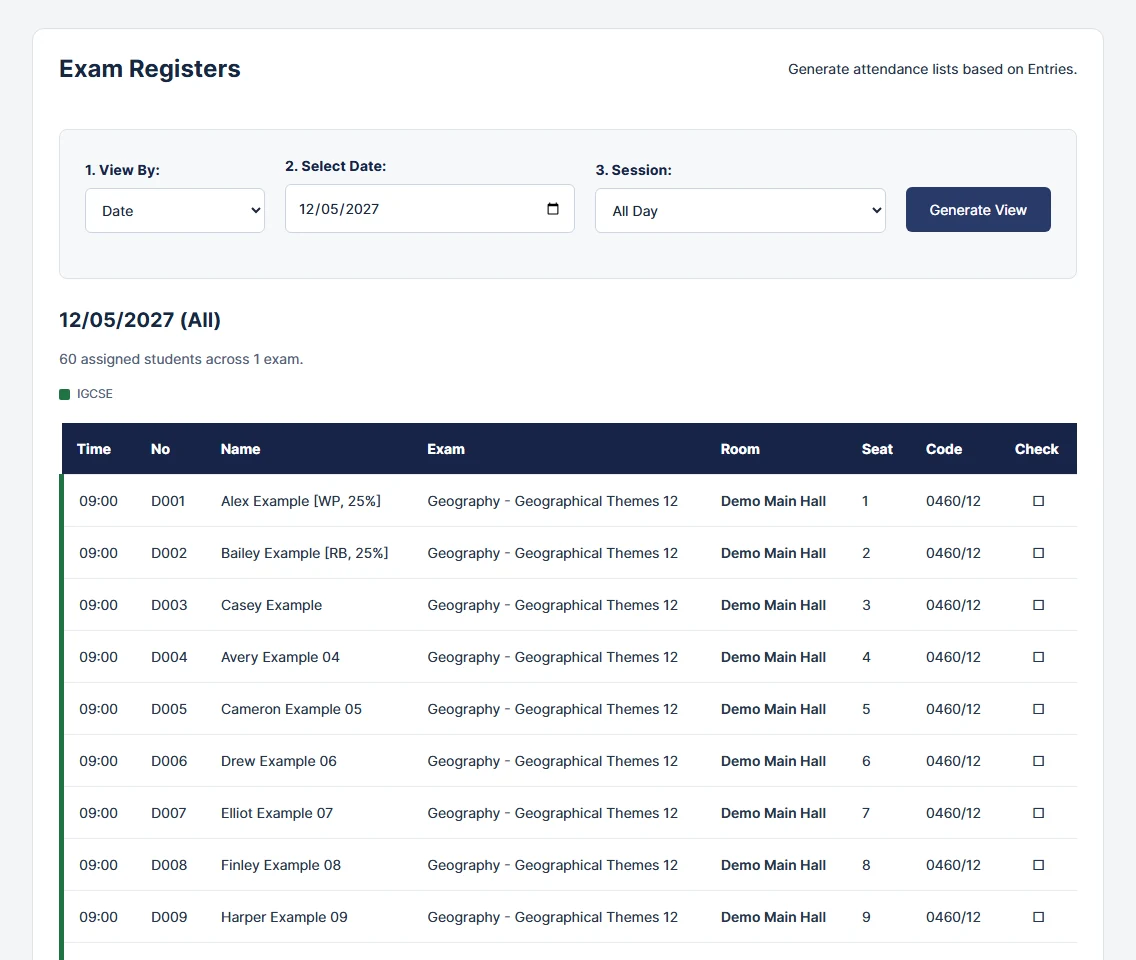Click candidate number D006
The image size is (1136, 960).
click(x=169, y=761)
